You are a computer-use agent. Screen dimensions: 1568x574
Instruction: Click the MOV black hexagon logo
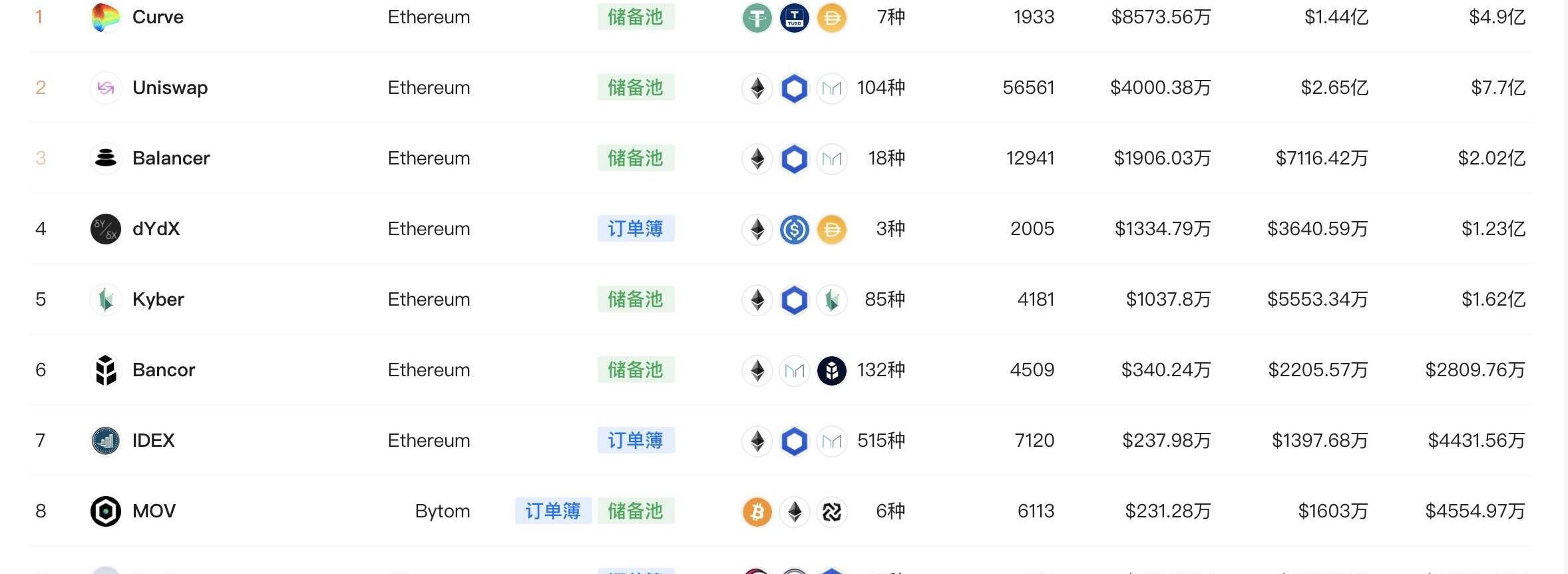pyautogui.click(x=105, y=511)
